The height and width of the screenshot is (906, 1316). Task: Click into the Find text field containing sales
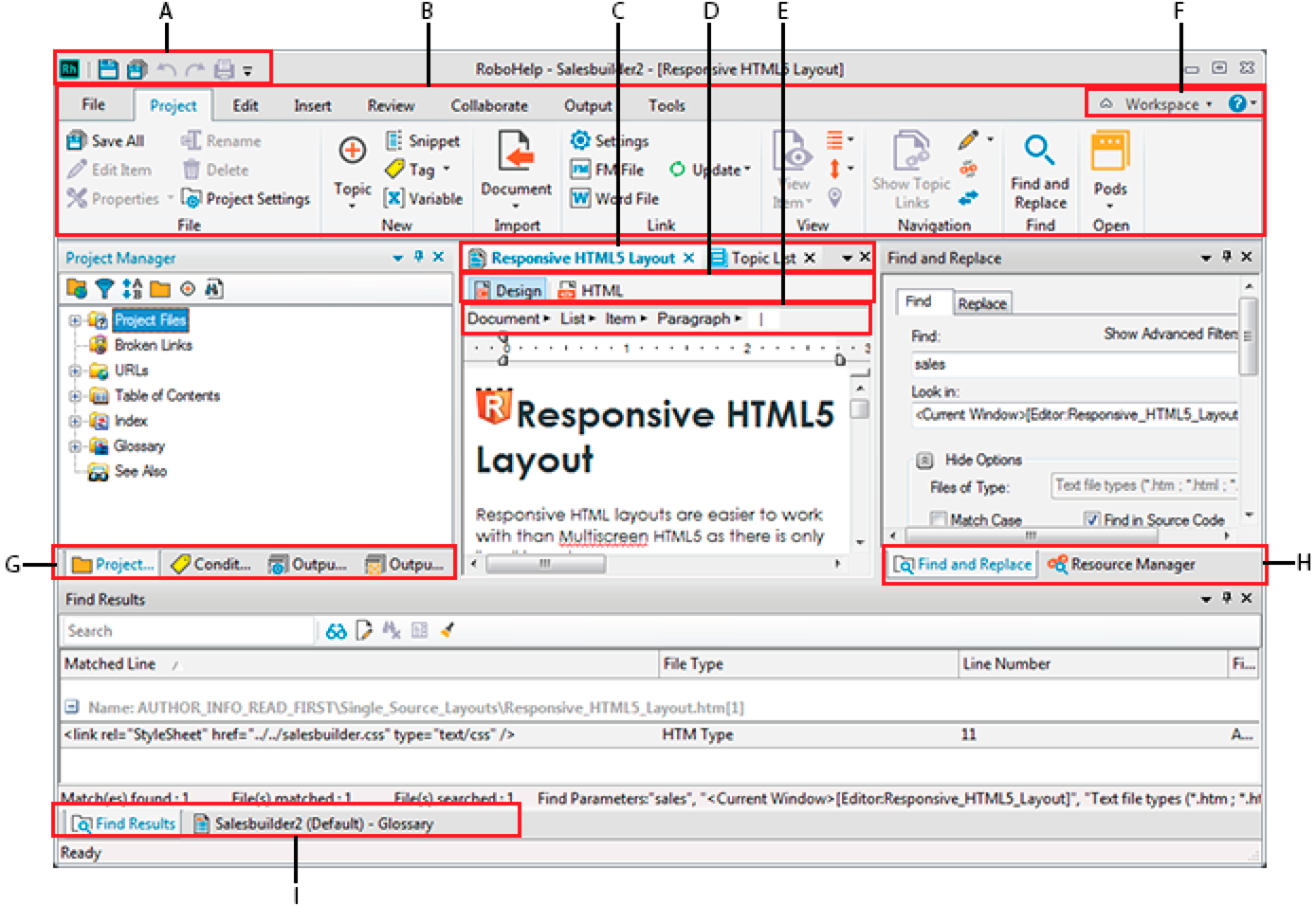[x=1073, y=364]
